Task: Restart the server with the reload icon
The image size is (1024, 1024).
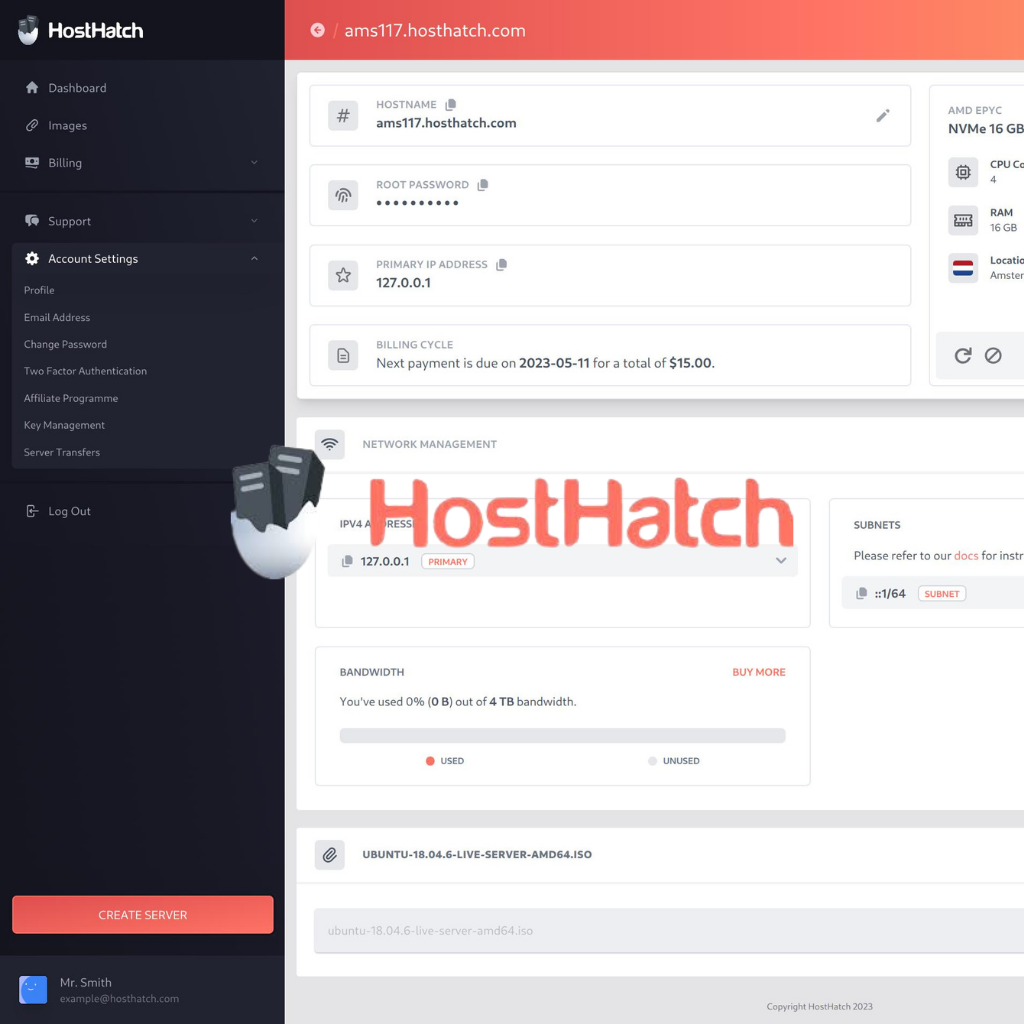Action: point(963,355)
